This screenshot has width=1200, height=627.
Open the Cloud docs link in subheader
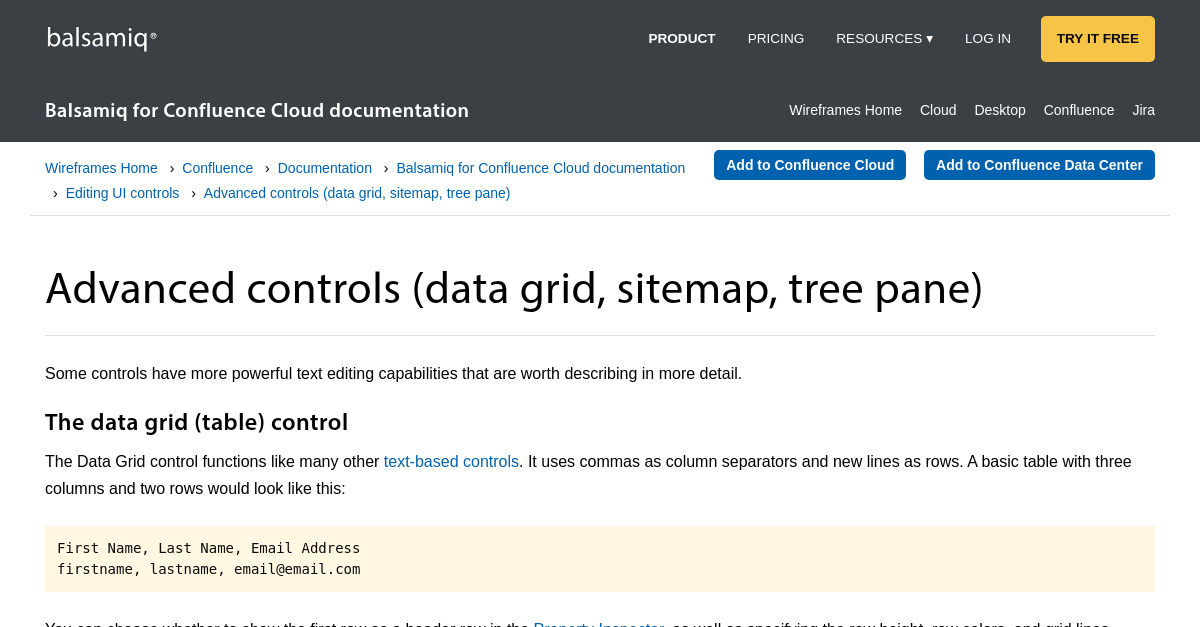tap(938, 110)
